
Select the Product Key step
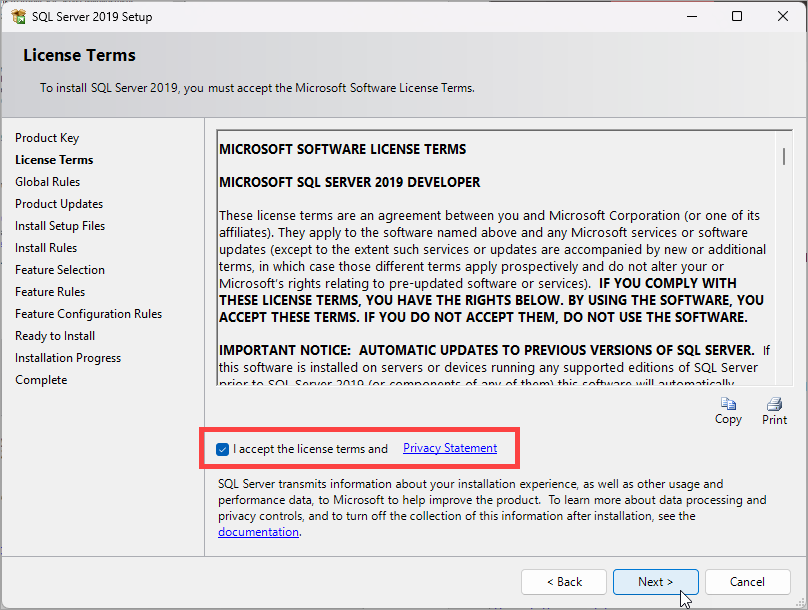coord(47,138)
